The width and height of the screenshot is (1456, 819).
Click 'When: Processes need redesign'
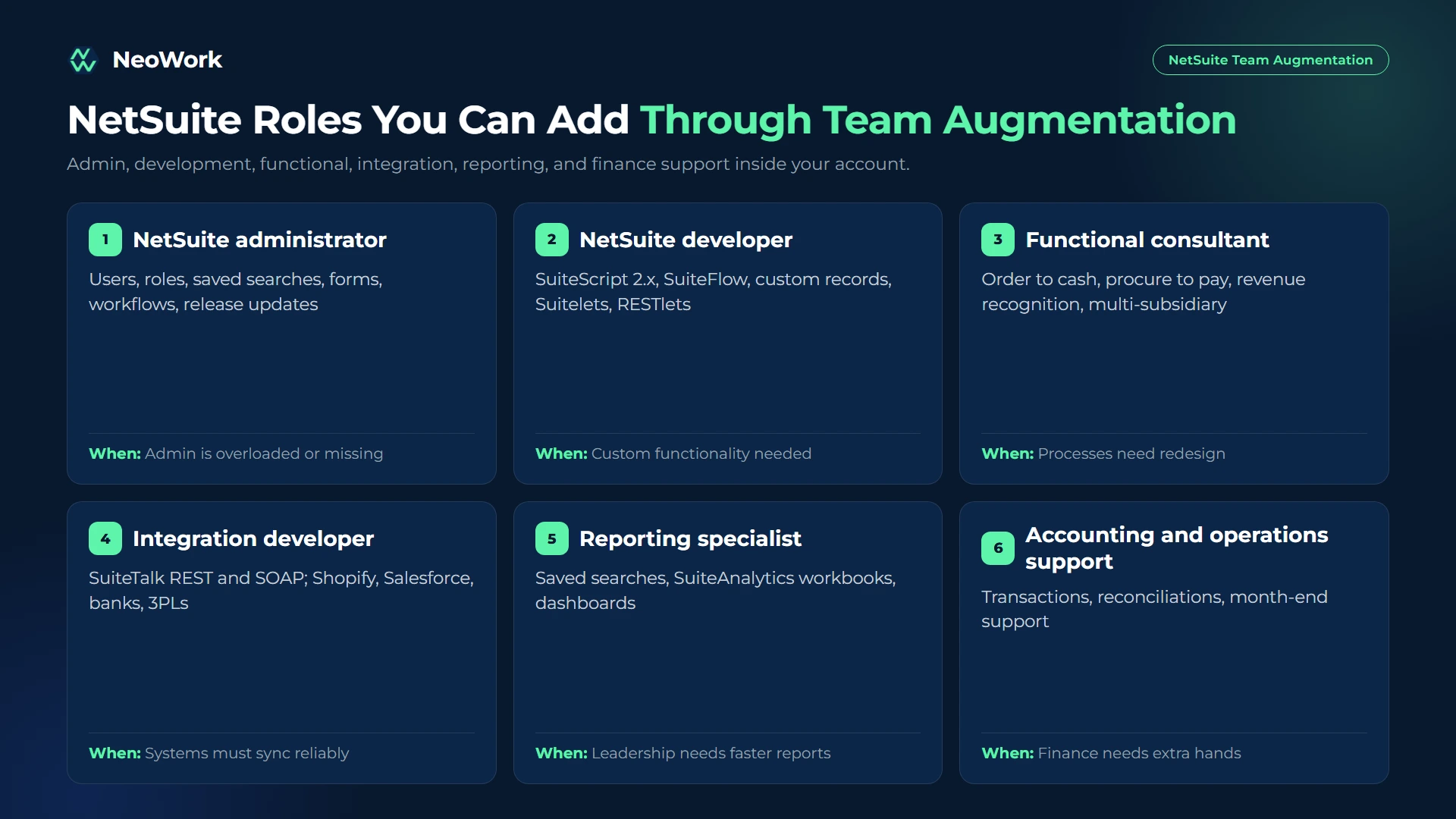pos(1103,453)
